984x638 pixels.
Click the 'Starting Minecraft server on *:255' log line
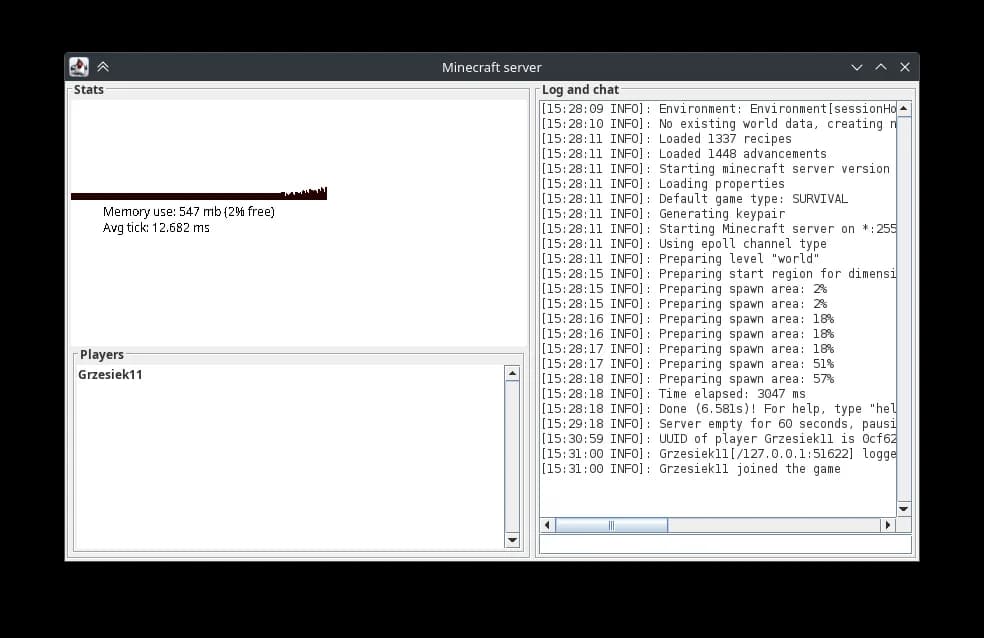719,229
